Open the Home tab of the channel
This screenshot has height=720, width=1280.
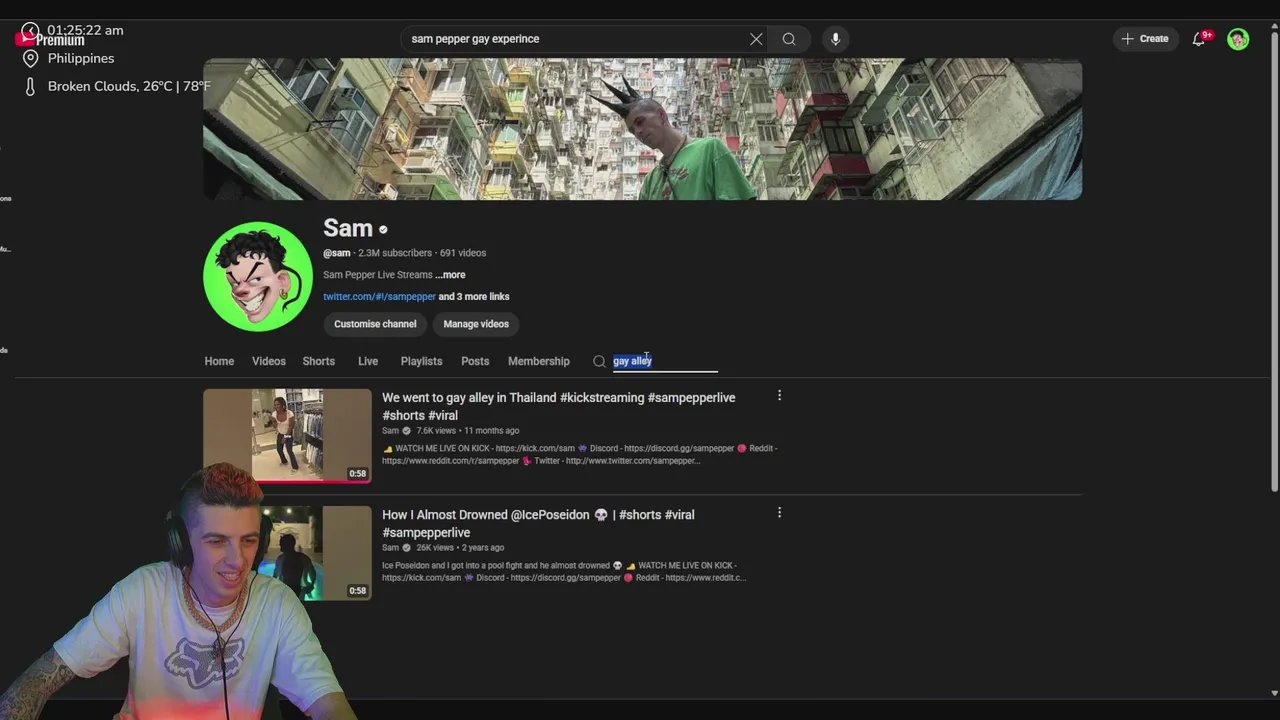coord(219,361)
